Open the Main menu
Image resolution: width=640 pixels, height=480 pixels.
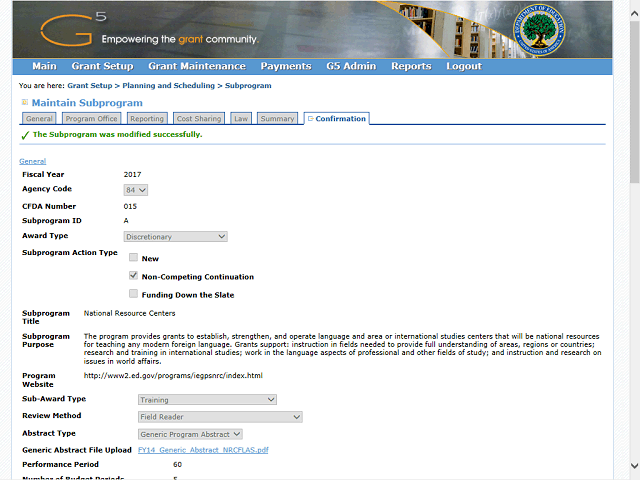tap(44, 66)
